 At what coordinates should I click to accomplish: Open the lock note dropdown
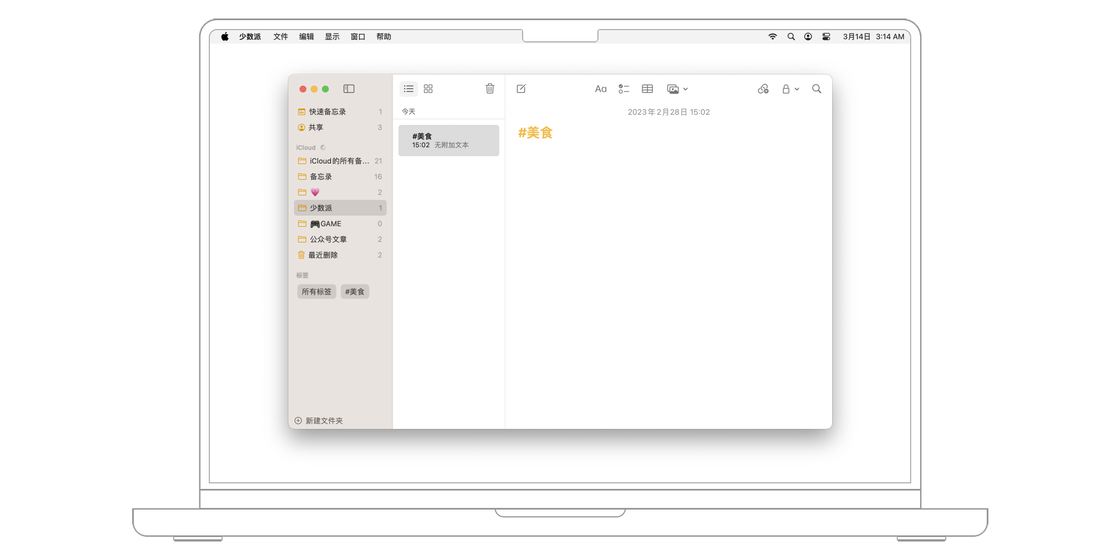[x=790, y=89]
